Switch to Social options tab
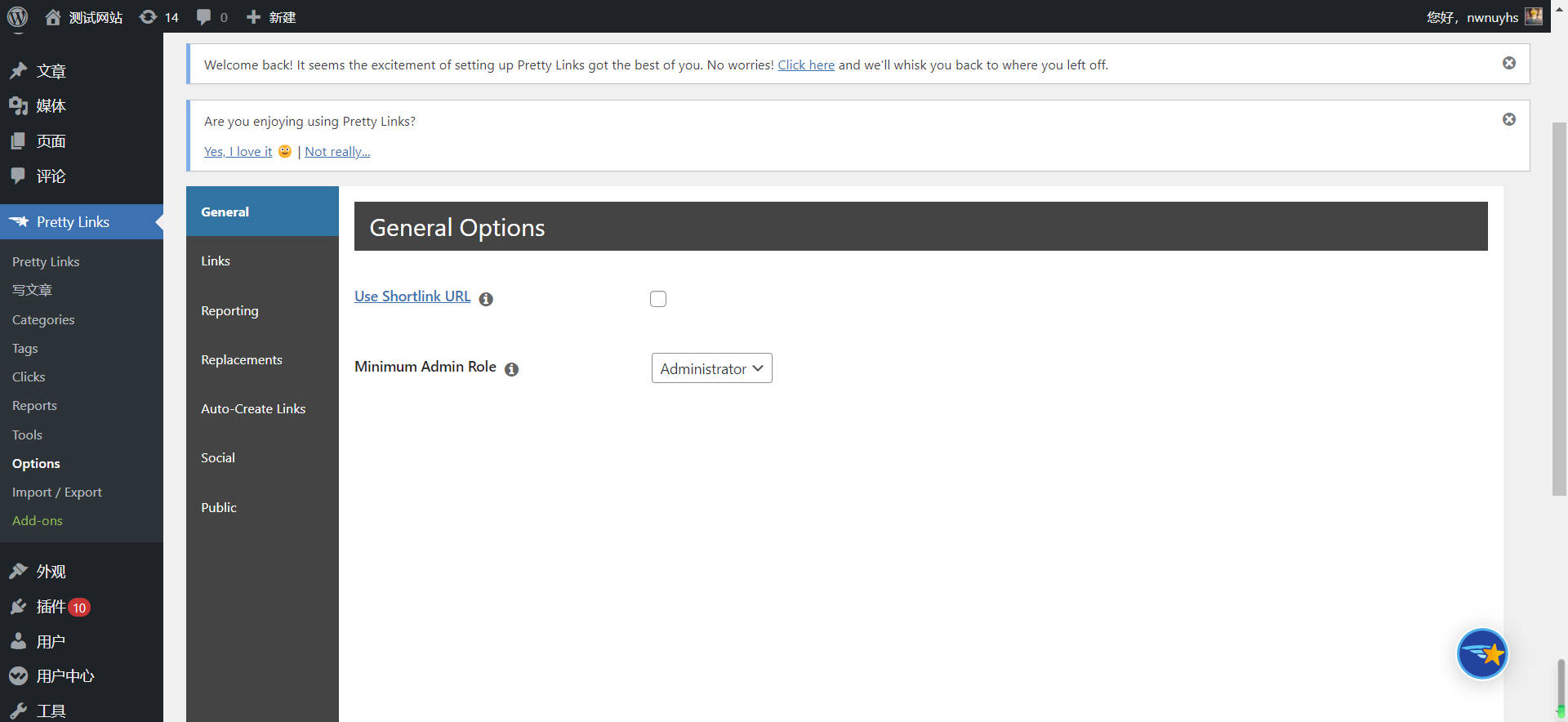The image size is (1568, 722). [x=262, y=457]
